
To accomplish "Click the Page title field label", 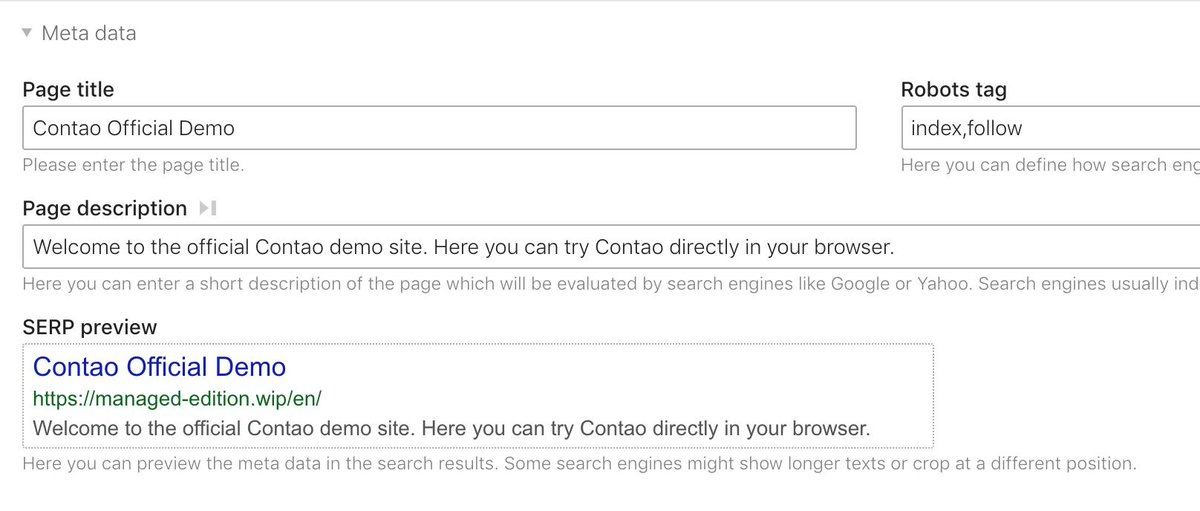I will [x=68, y=89].
